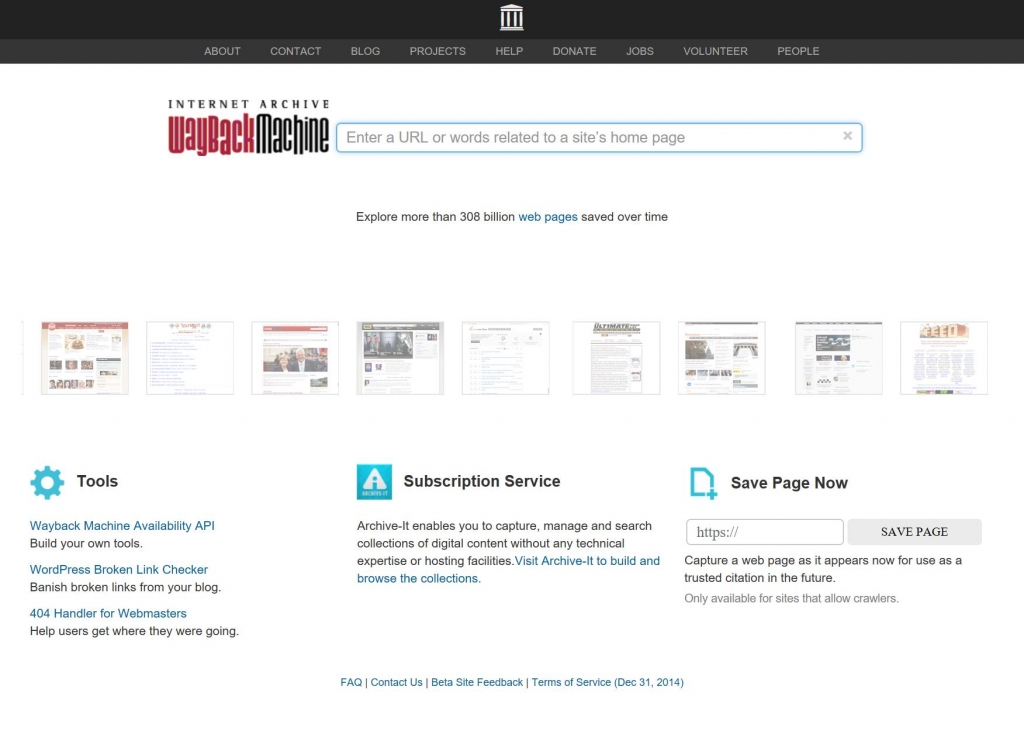This screenshot has height=735, width=1024.
Task: Open the ABOUT menu item
Action: (222, 51)
